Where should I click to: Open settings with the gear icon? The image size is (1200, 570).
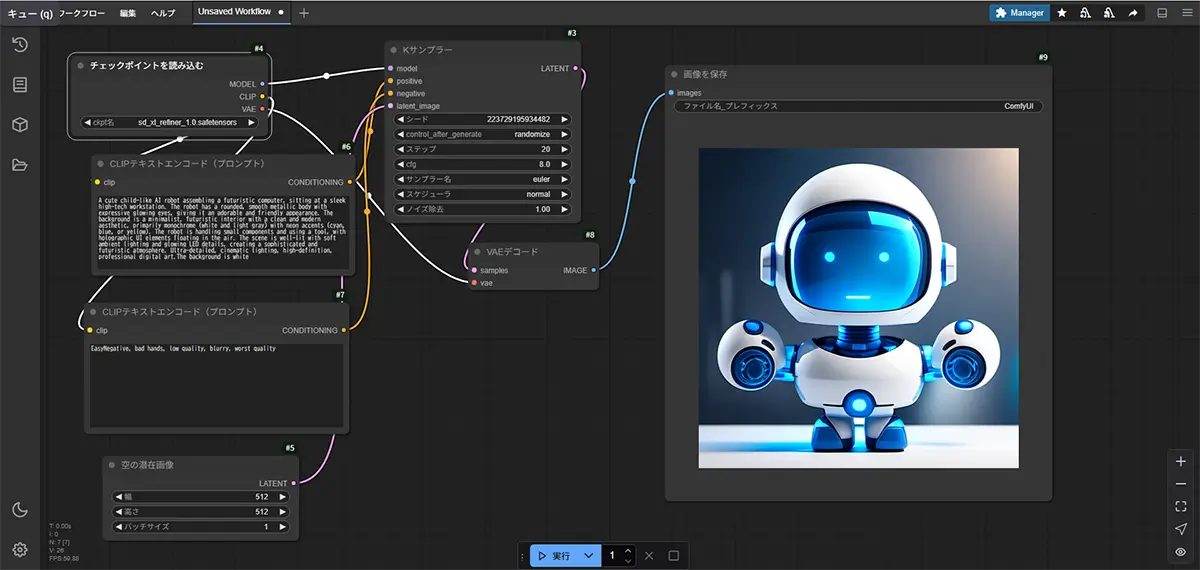click(19, 549)
